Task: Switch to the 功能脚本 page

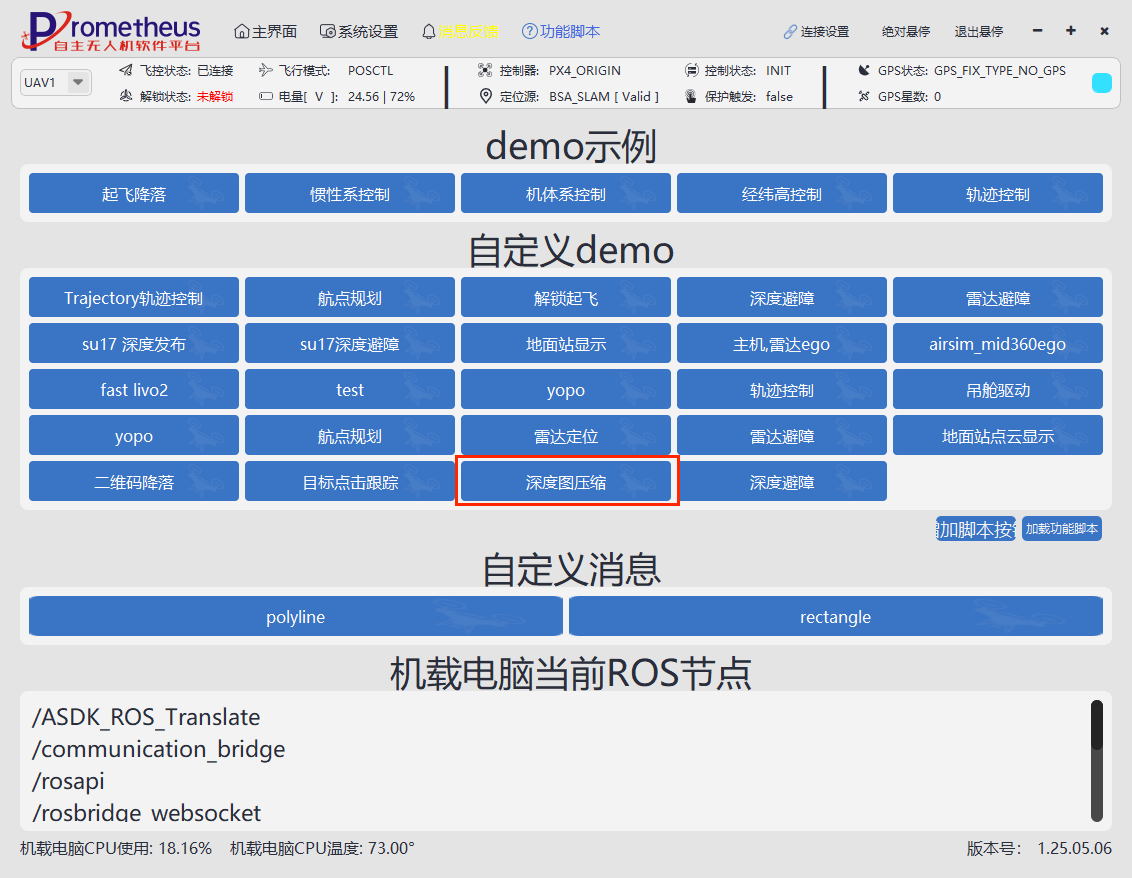Action: point(570,31)
